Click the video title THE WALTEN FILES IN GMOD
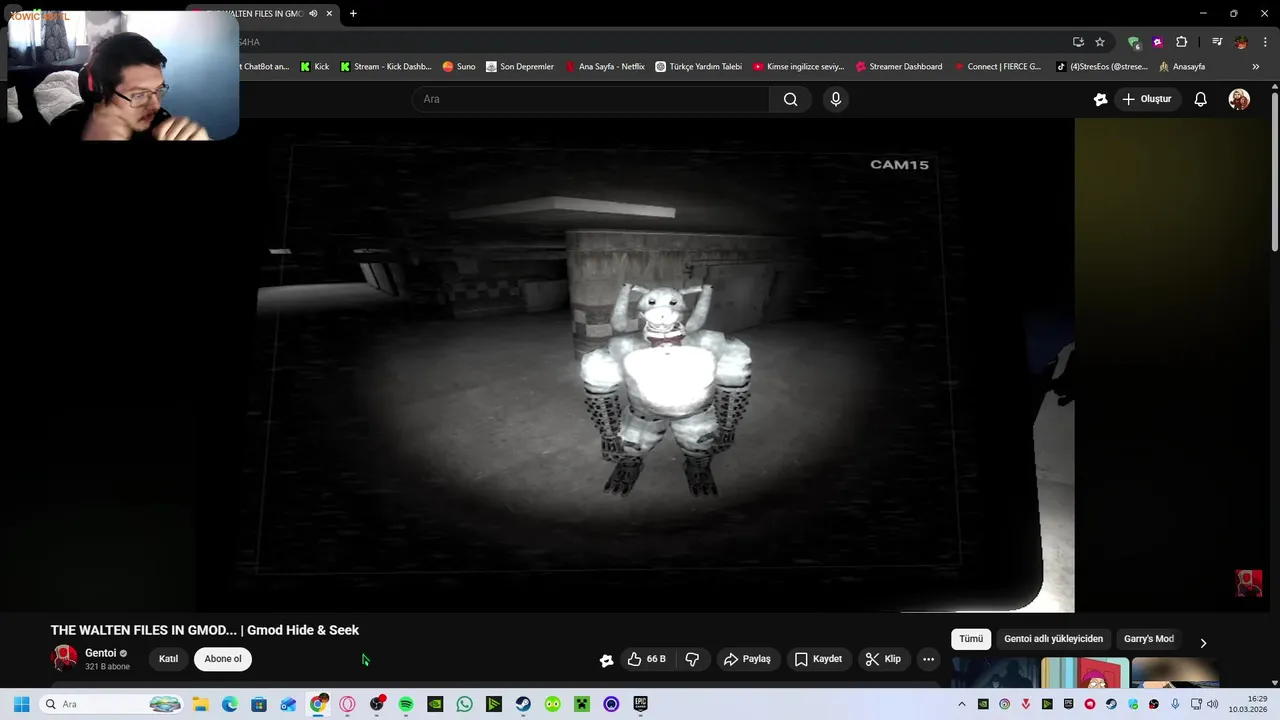The height and width of the screenshot is (720, 1280). pyautogui.click(x=205, y=630)
